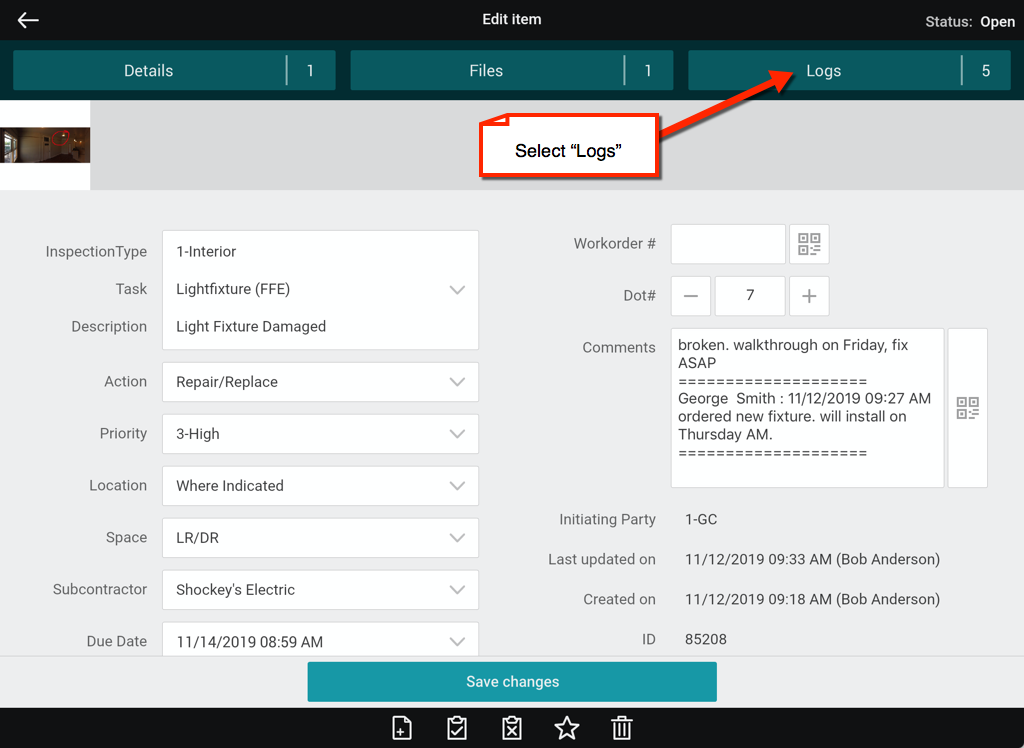
Task: Delete item using trash icon
Action: click(622, 728)
